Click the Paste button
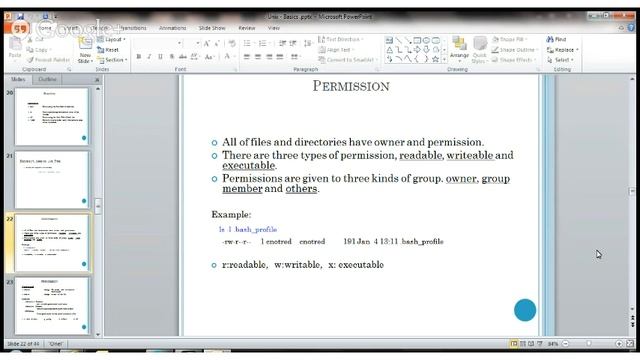640x360 pixels. 15,49
